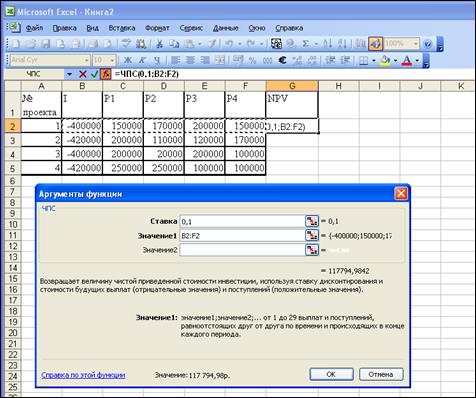The image size is (476, 398).
Task: Open the Файл menu
Action: [34, 28]
